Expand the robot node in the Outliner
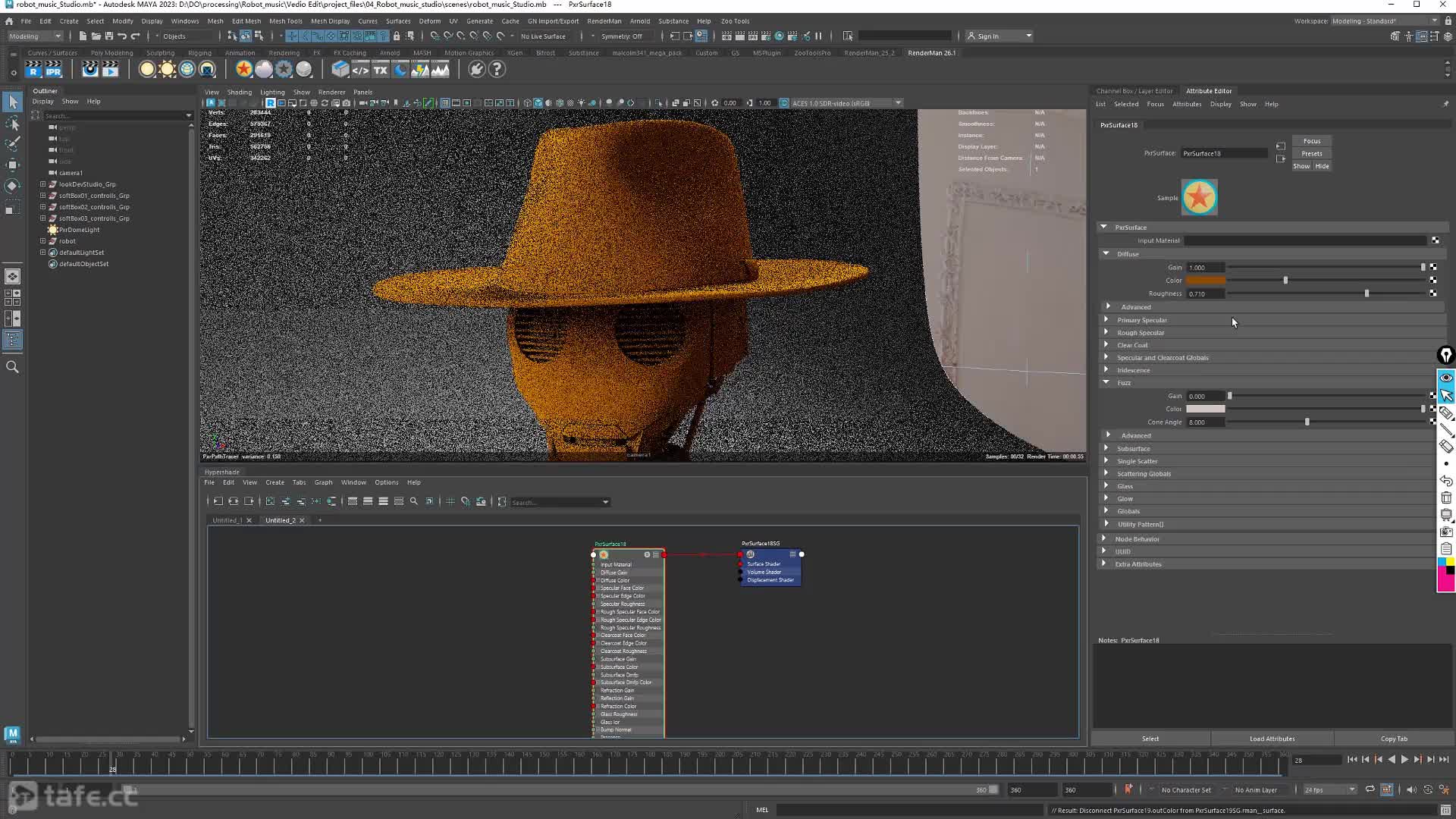This screenshot has width=1456, height=819. pos(43,241)
